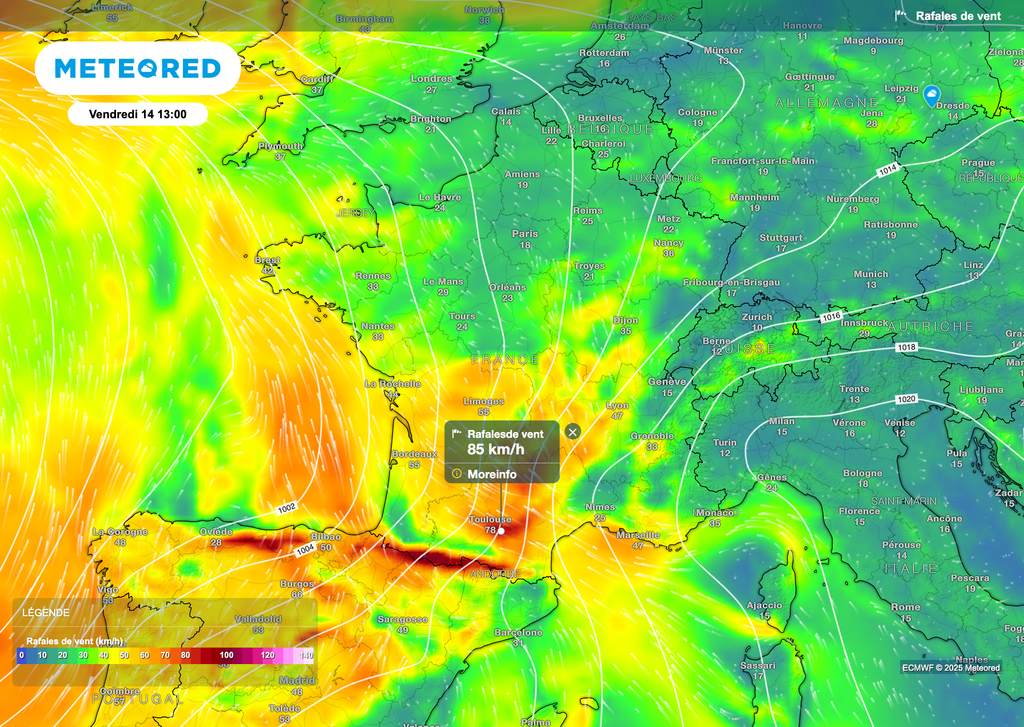1024x727 pixels.
Task: Click the Marseille city label
Action: (x=638, y=535)
